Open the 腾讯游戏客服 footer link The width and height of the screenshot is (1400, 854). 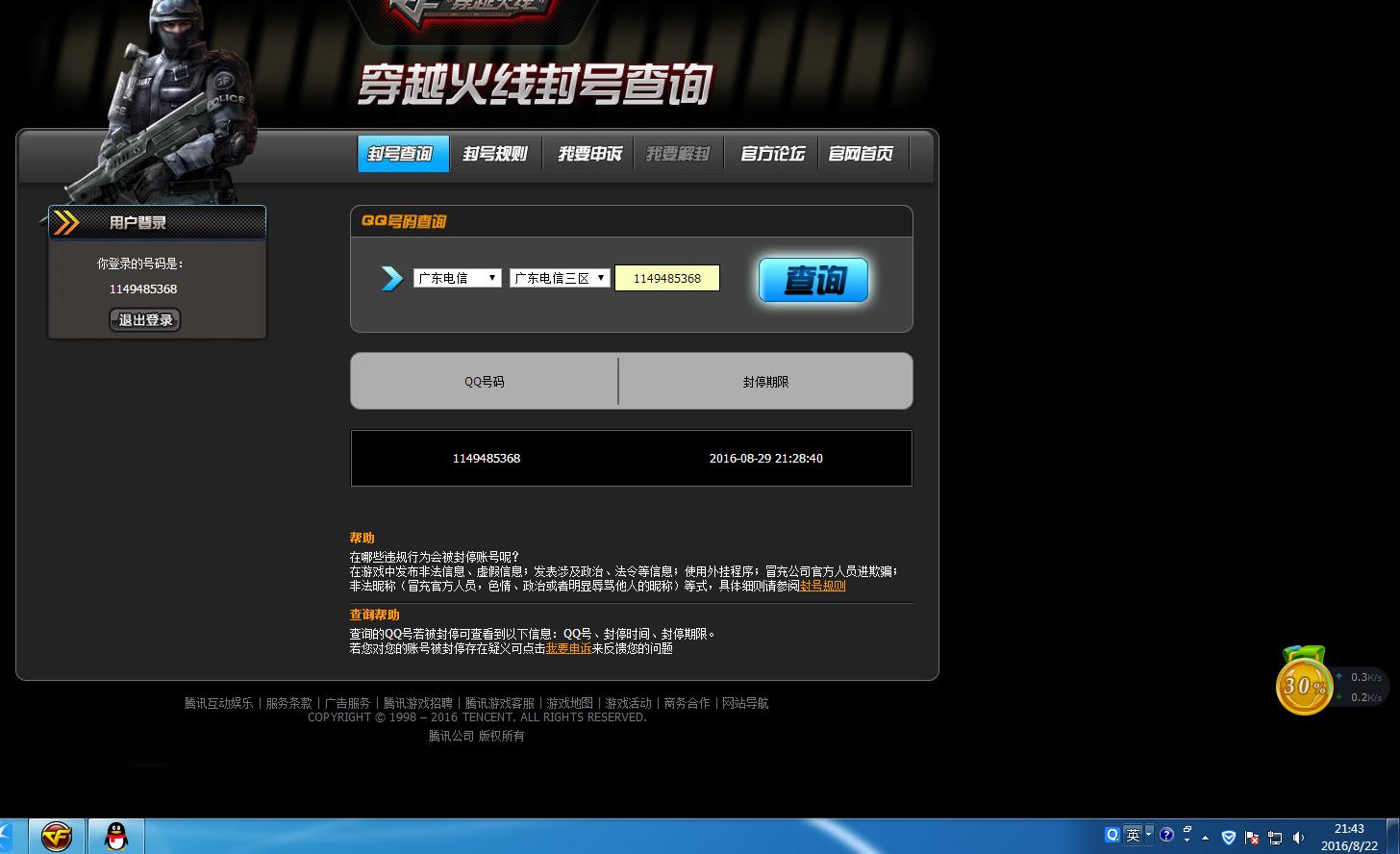tap(499, 703)
